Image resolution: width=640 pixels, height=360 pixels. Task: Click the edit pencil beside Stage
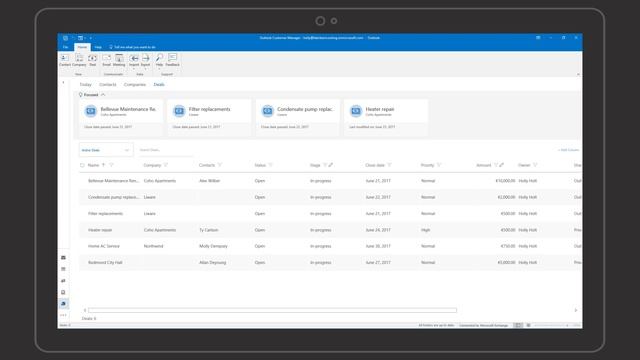click(x=331, y=165)
